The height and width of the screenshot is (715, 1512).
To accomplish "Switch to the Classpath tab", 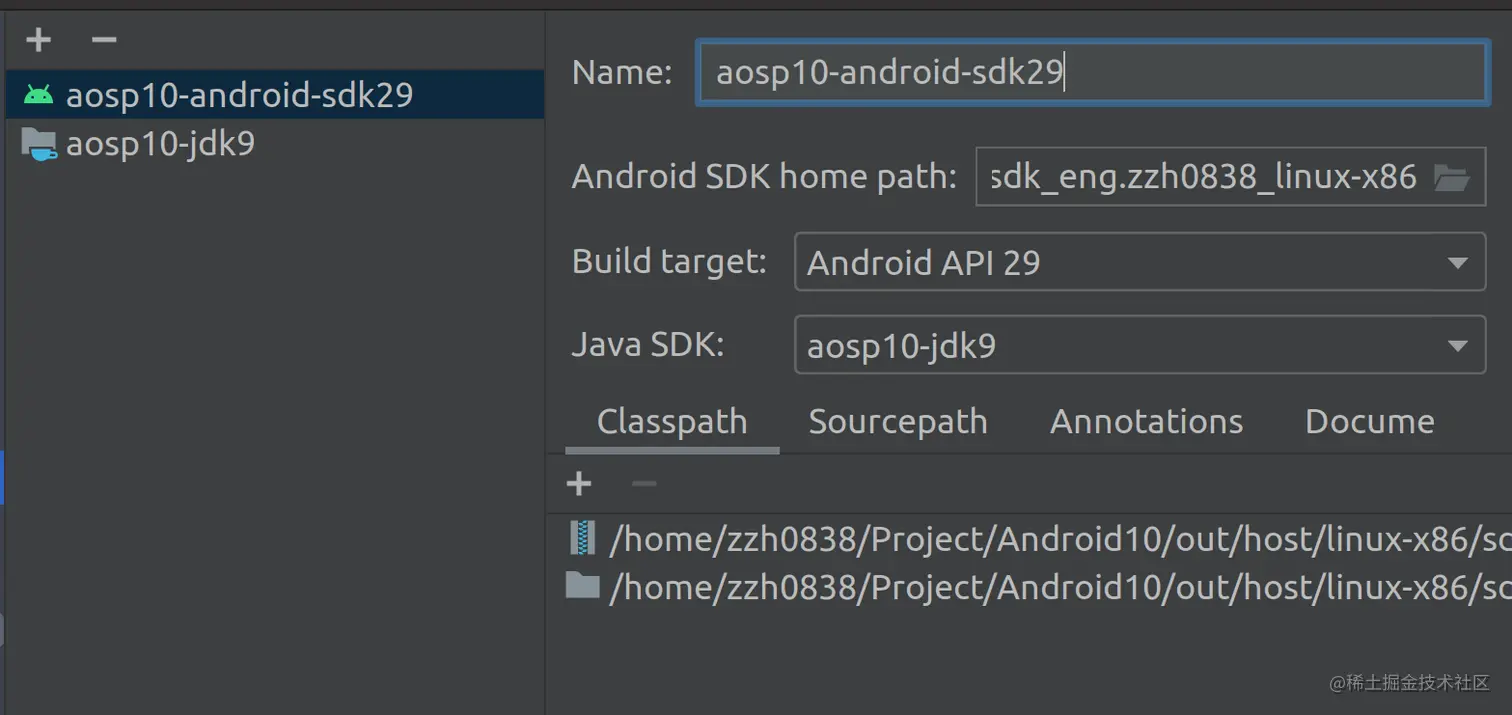I will (672, 422).
